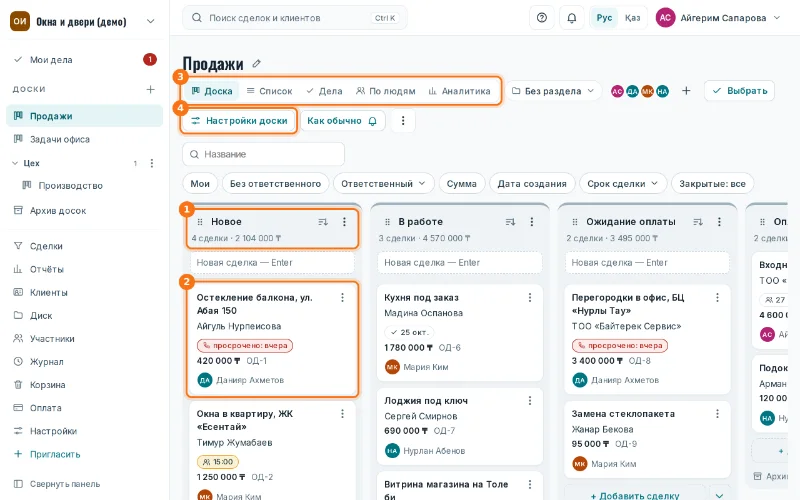The height and width of the screenshot is (500, 800).
Task: Open the Ожидание оплаты column three-dot menu
Action: 719,222
